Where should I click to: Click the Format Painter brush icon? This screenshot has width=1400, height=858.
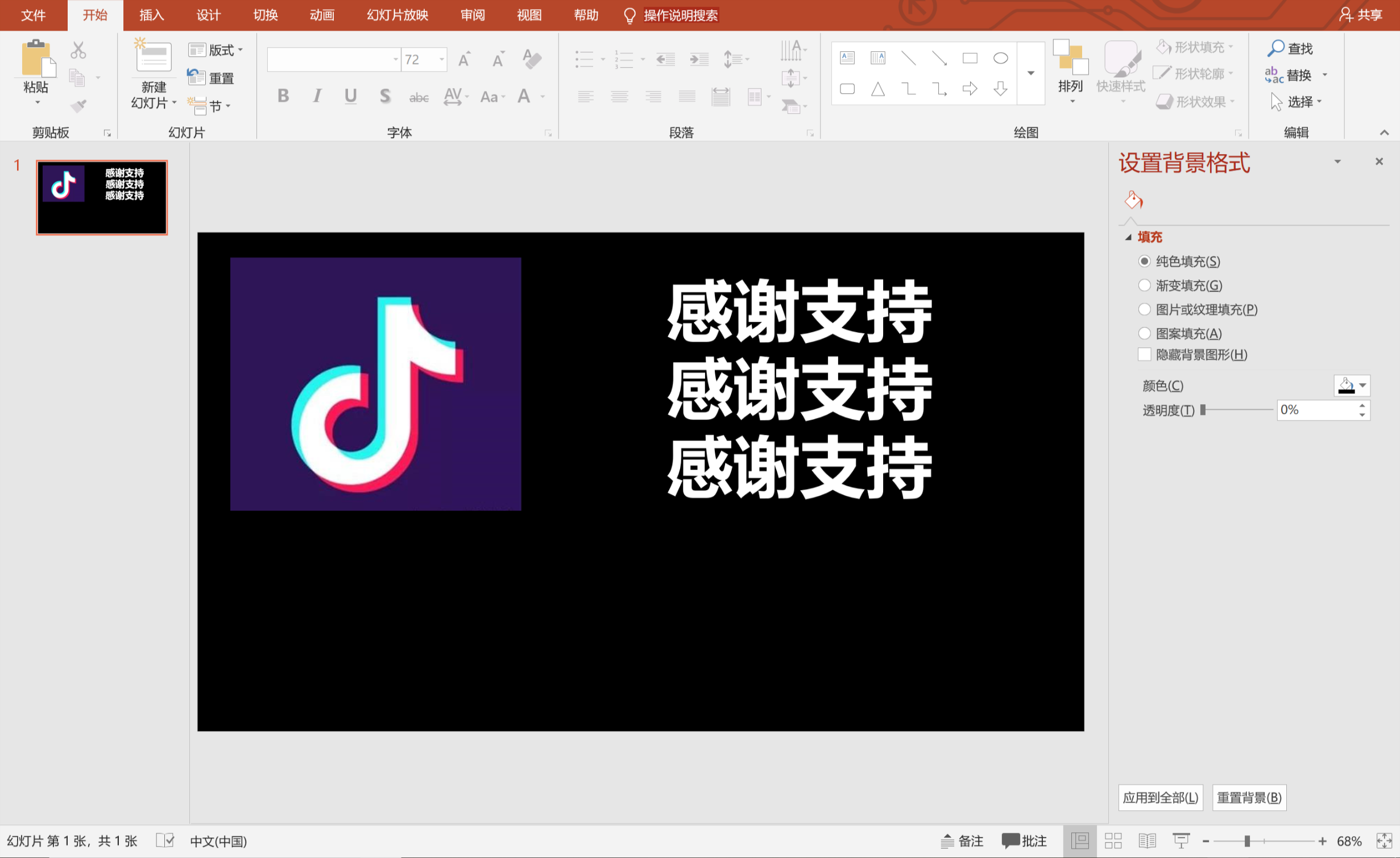pos(78,105)
